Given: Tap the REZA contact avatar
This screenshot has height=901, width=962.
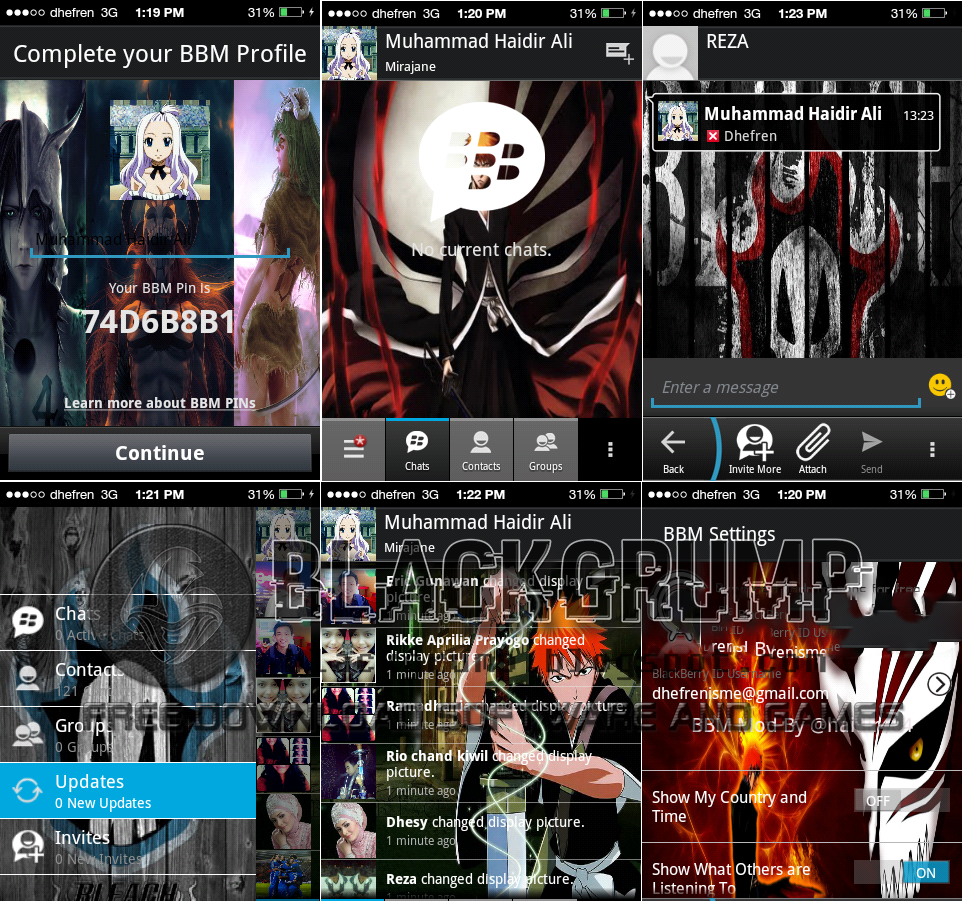Looking at the screenshot, I should tap(671, 53).
